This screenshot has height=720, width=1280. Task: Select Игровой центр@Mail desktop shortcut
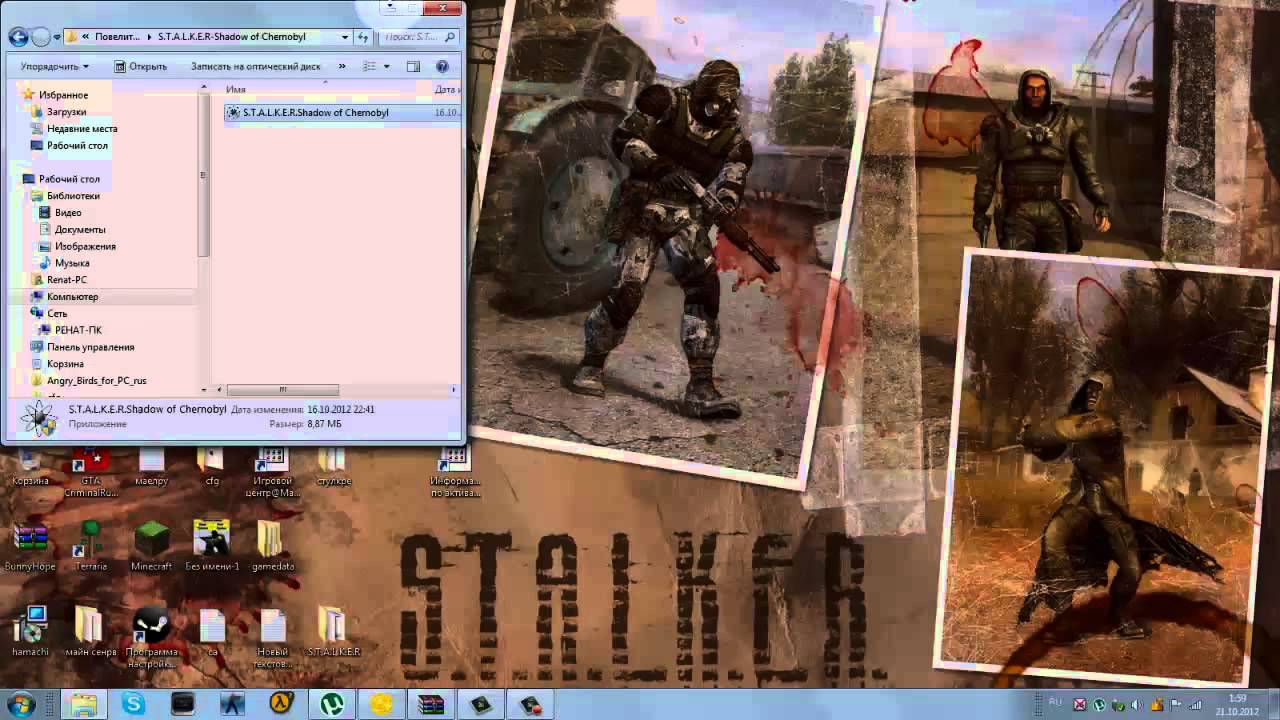[x=271, y=471]
